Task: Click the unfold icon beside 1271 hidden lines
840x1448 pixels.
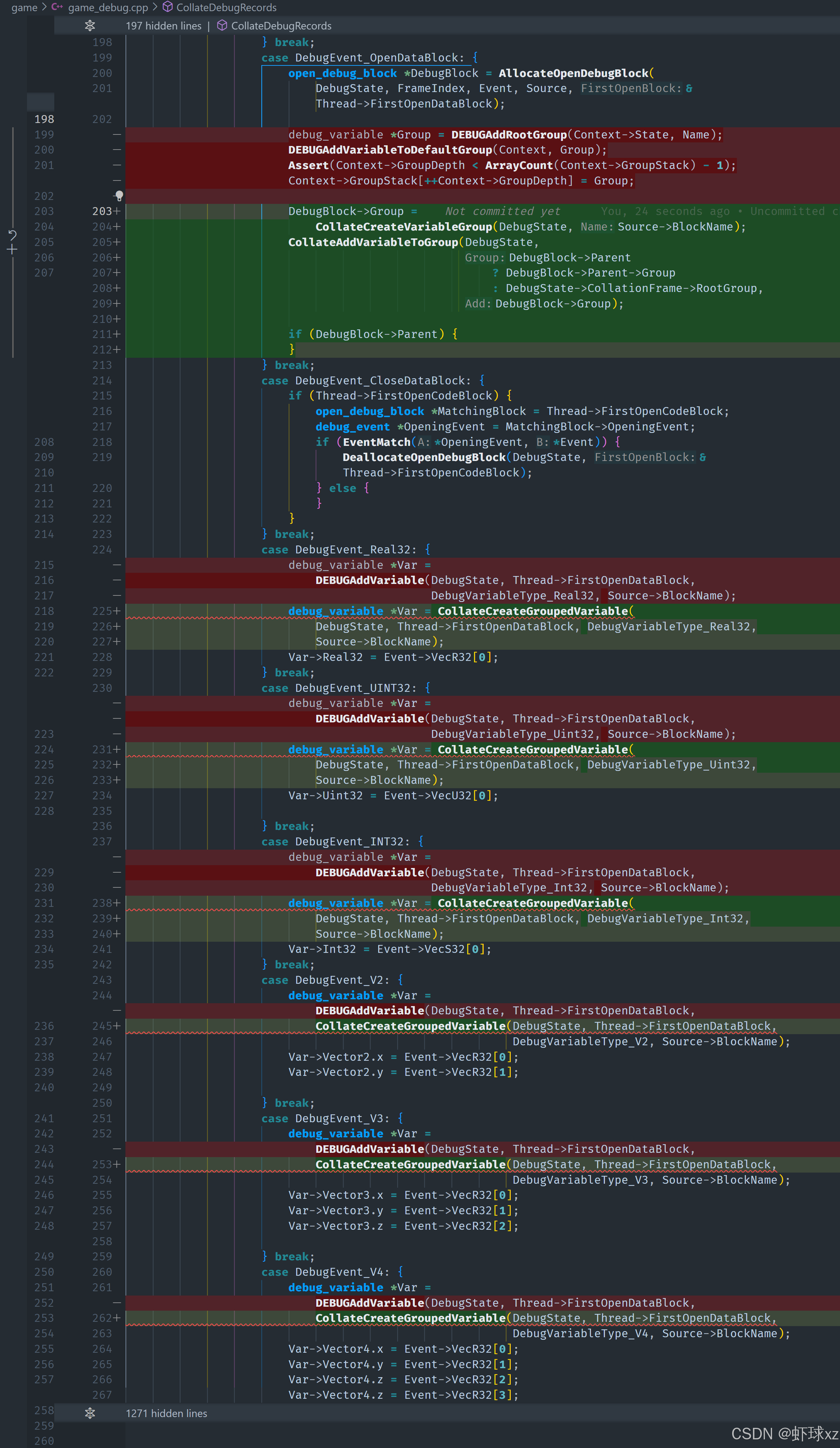Action: coord(89,1413)
